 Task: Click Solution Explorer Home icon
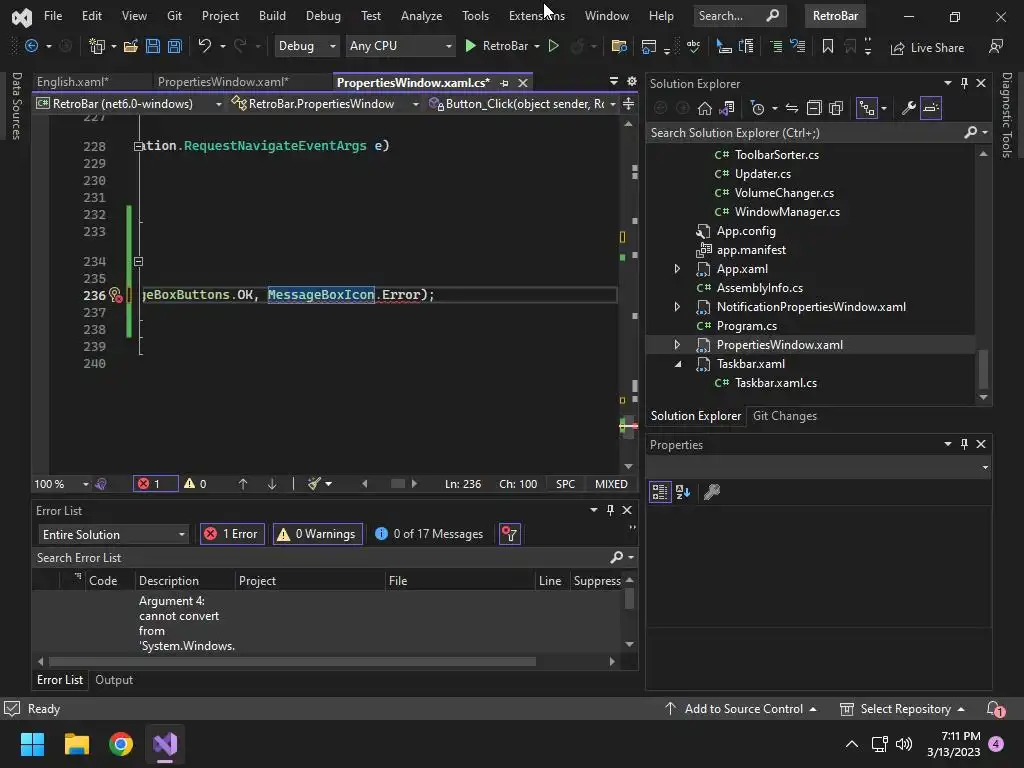click(x=705, y=108)
